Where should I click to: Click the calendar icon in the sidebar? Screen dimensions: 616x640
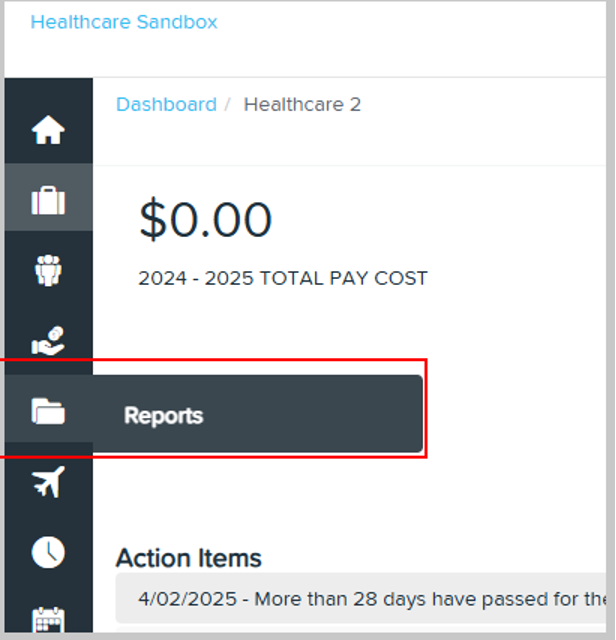pos(48,619)
